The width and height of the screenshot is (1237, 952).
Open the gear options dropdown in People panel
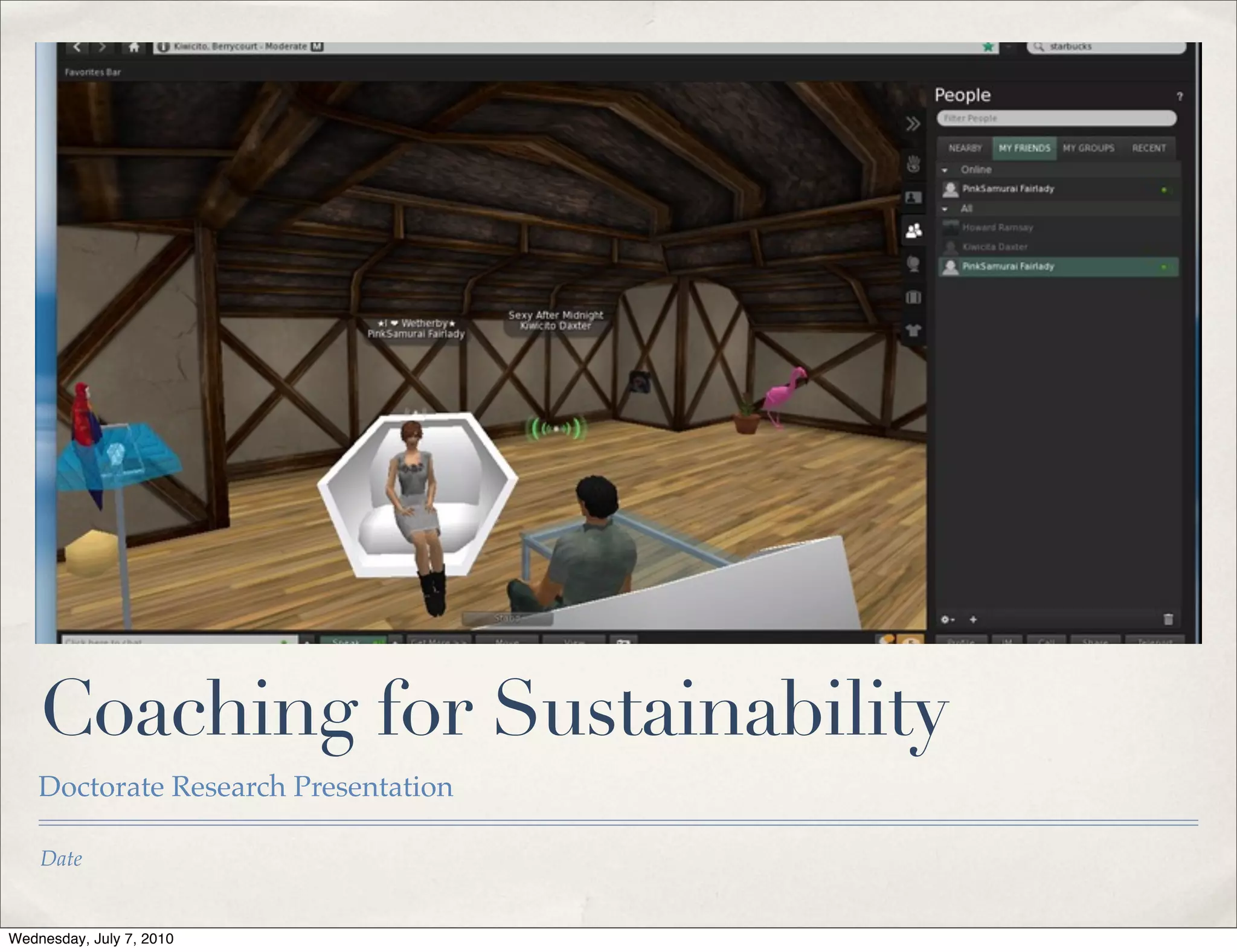tap(946, 619)
